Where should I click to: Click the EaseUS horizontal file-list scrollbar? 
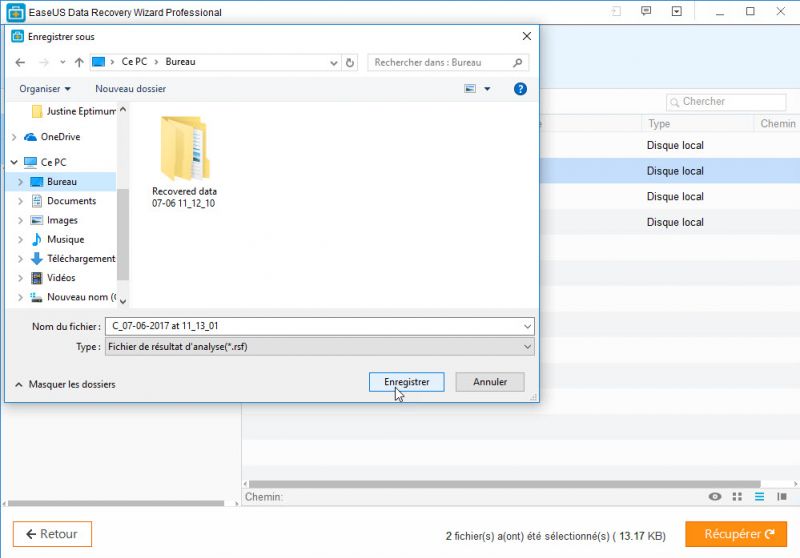505,484
